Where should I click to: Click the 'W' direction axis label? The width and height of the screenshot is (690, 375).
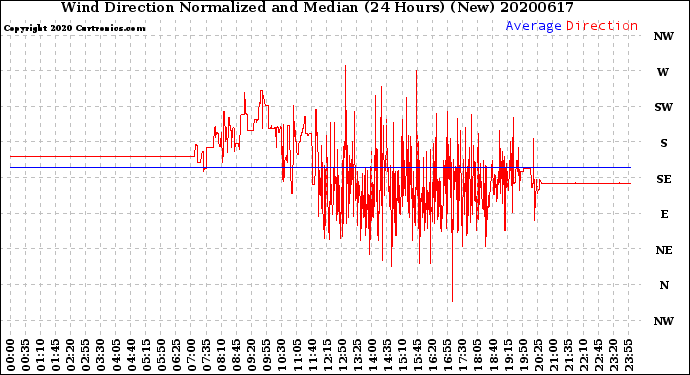tap(663, 72)
